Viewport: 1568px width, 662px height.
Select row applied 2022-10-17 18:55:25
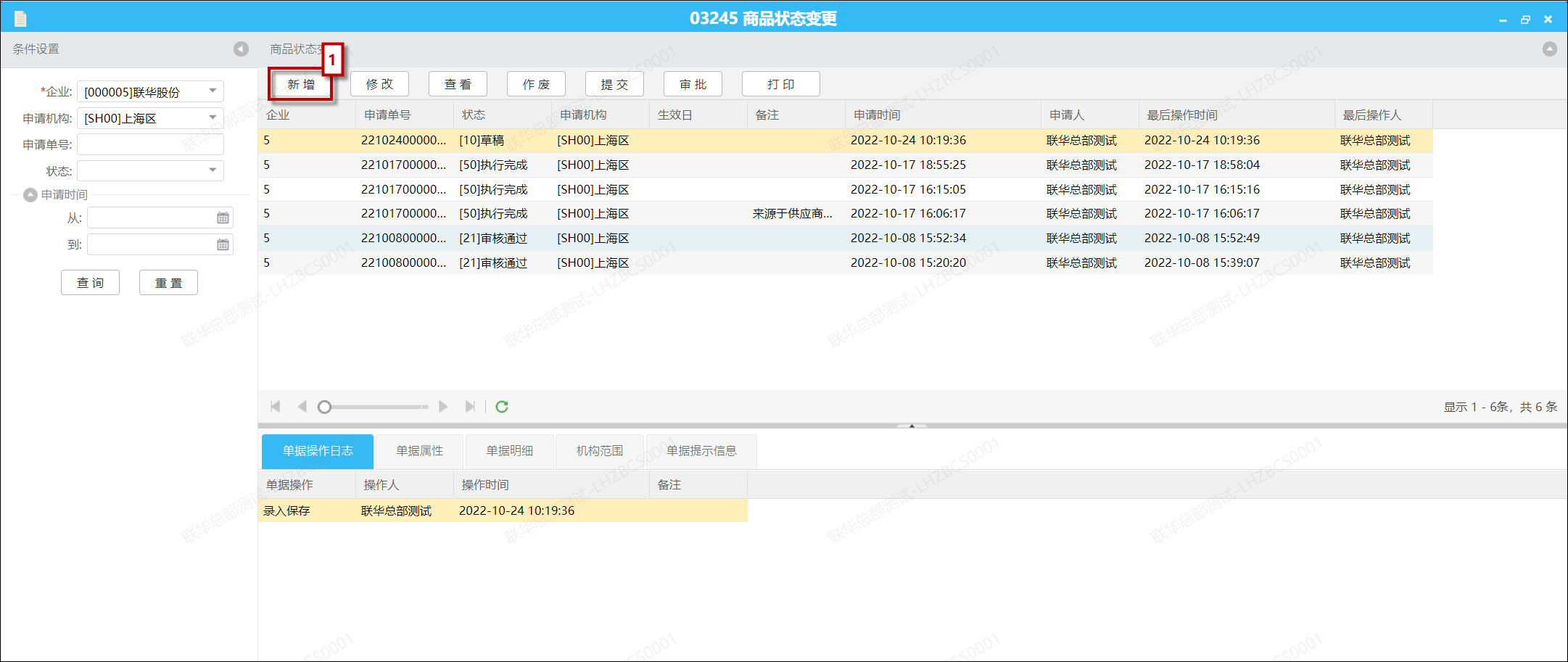pyautogui.click(x=846, y=165)
